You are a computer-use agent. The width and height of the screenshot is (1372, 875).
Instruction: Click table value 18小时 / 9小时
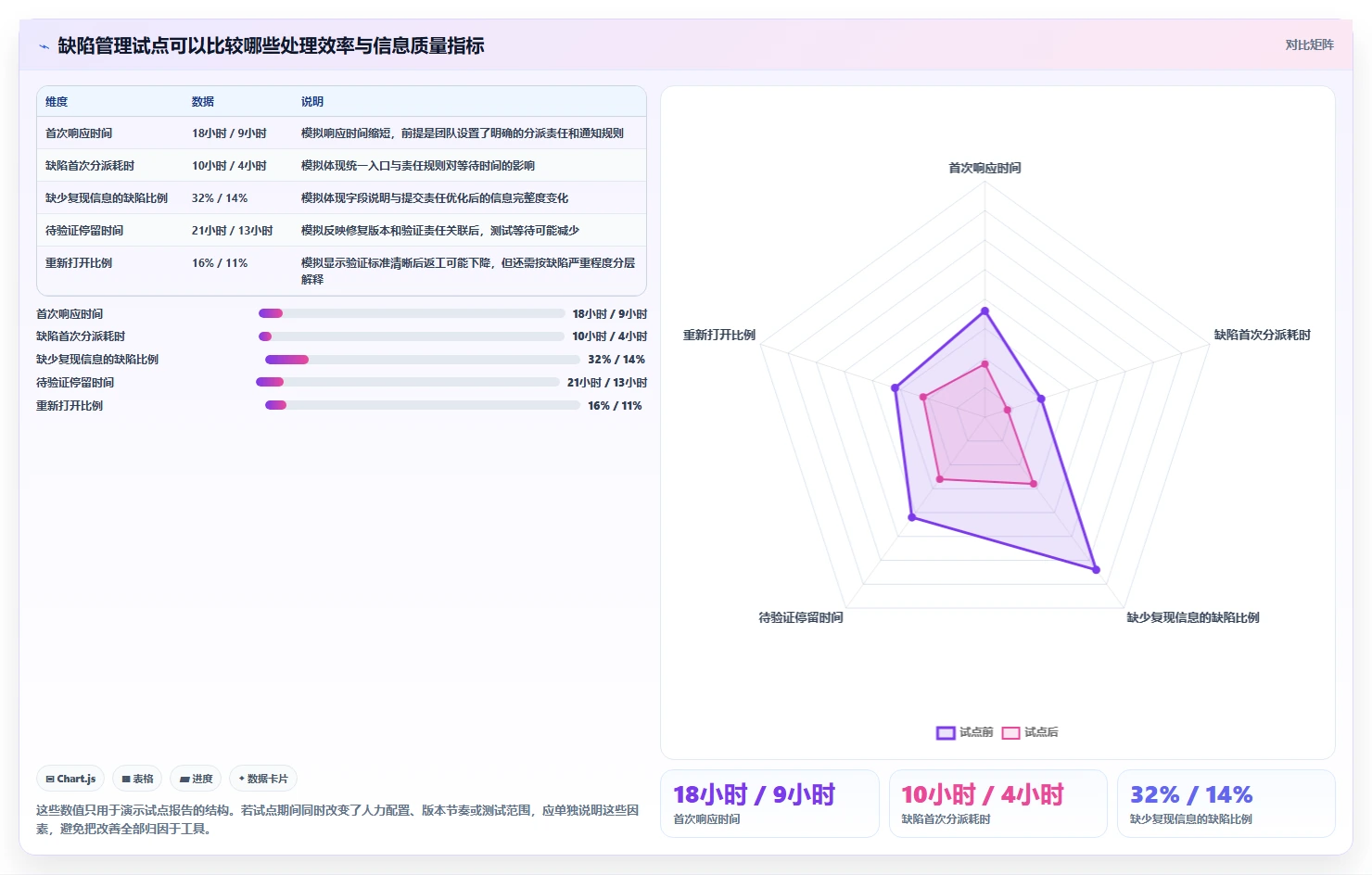coord(229,133)
